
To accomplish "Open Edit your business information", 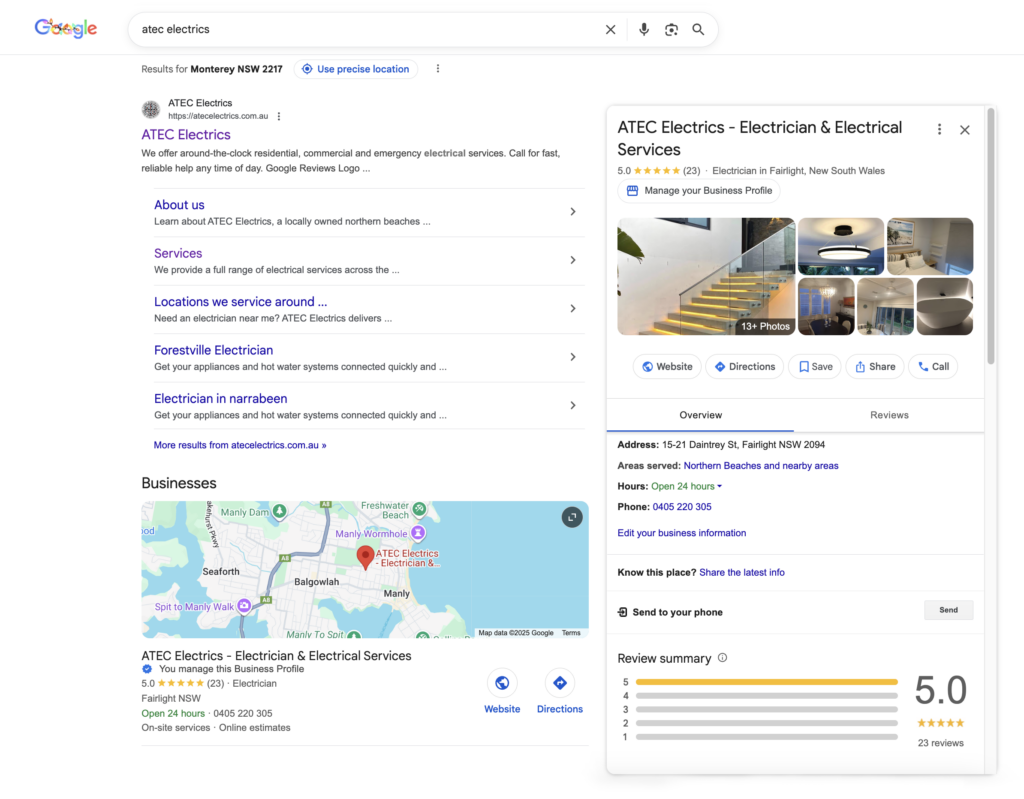I will pyautogui.click(x=681, y=533).
